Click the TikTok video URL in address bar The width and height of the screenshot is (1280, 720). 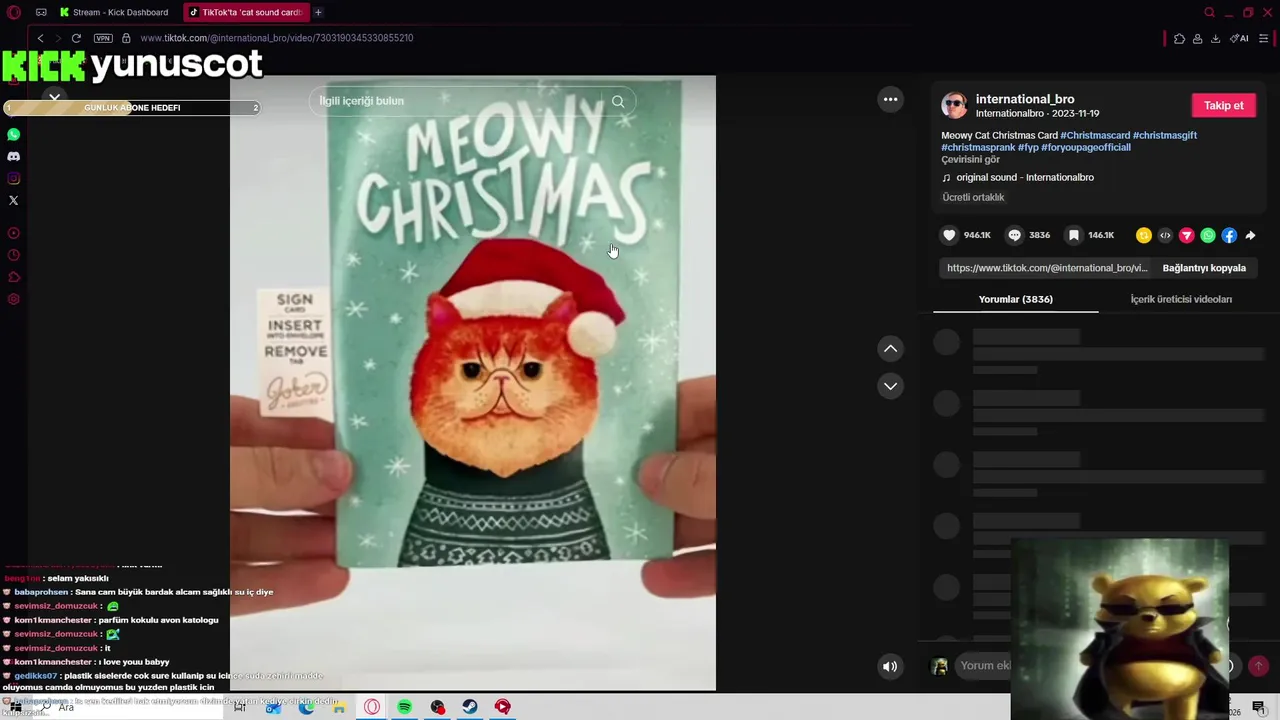[277, 38]
